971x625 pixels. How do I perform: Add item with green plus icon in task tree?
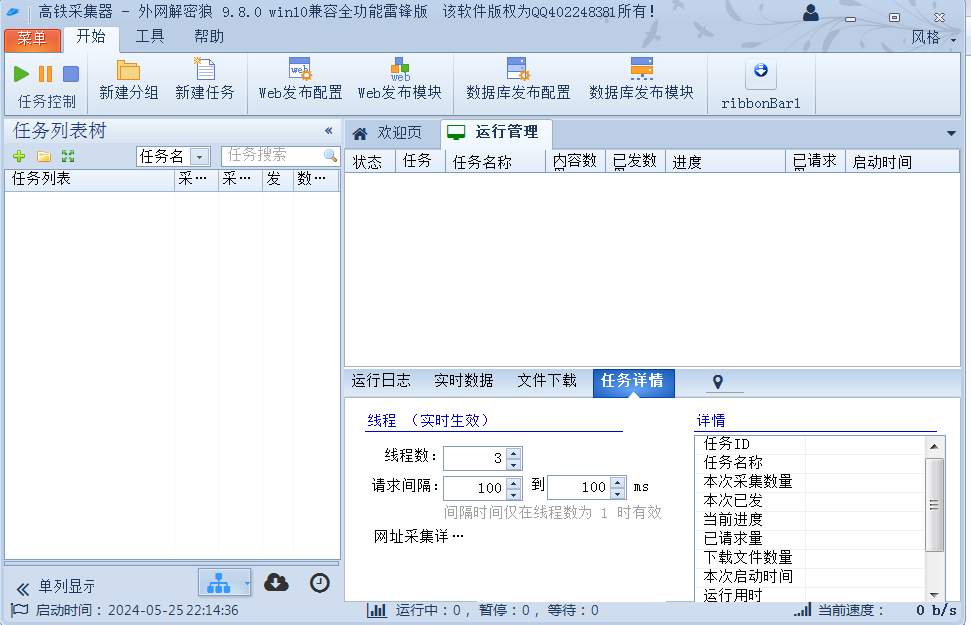19,156
